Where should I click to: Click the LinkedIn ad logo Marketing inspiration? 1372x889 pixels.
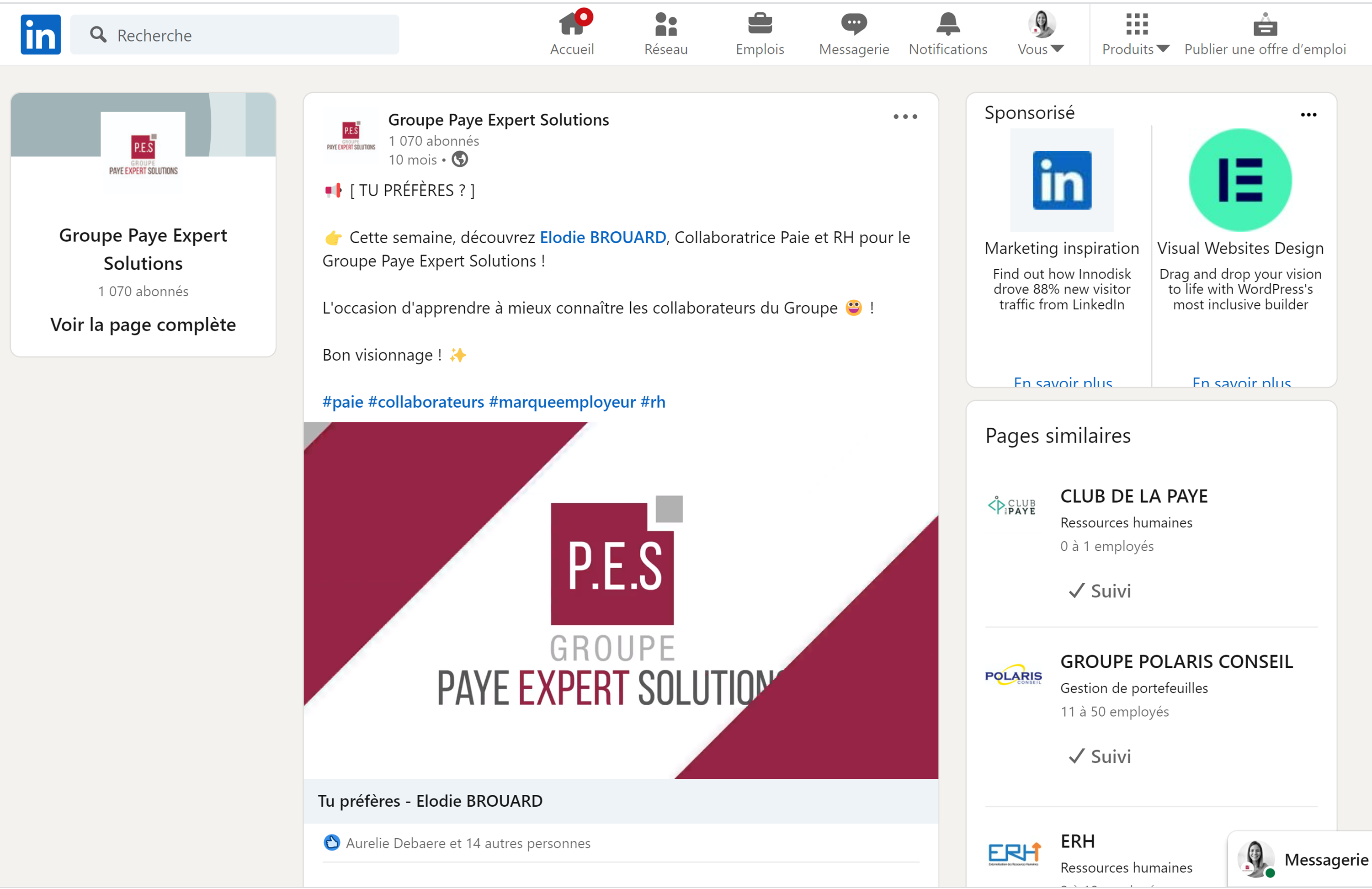1061,180
